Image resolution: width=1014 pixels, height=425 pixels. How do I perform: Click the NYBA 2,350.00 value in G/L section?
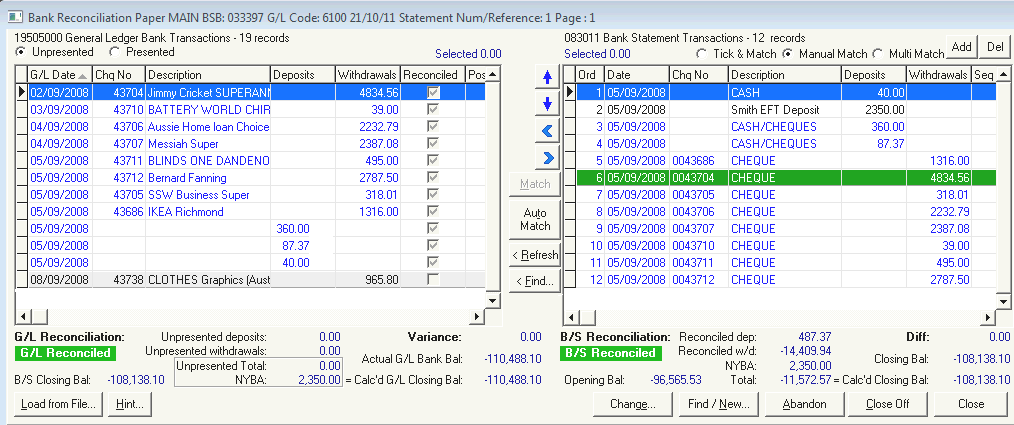pyautogui.click(x=318, y=380)
